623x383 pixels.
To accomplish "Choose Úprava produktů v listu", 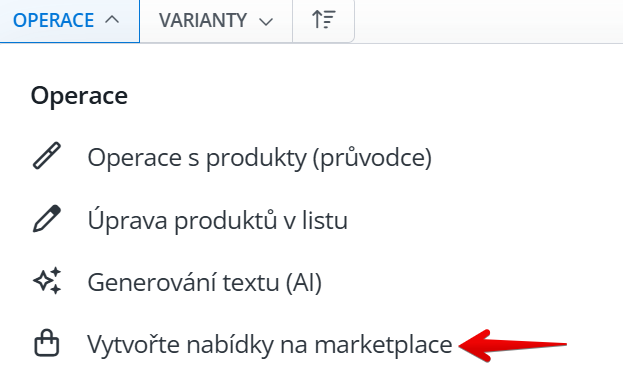I will (217, 221).
